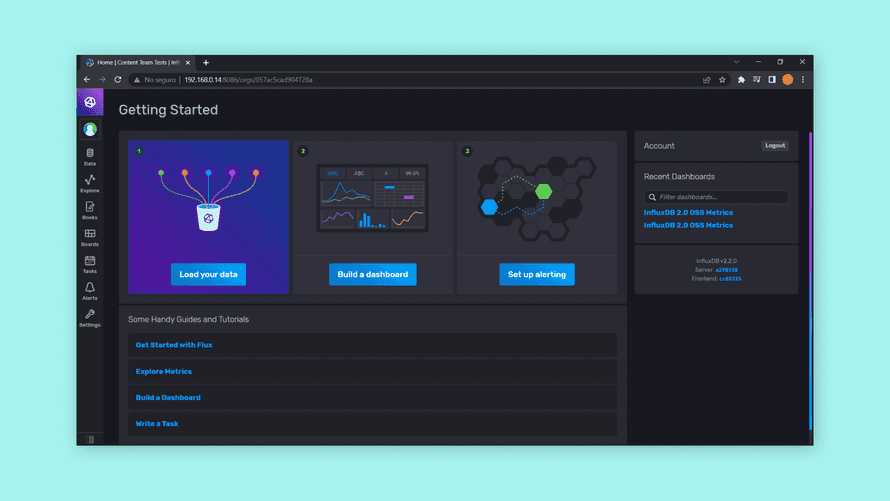
Task: Focus the Filter dashboards search field
Action: pos(716,197)
